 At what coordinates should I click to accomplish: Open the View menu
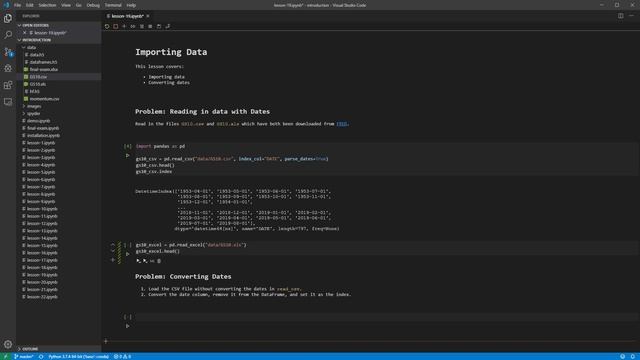66,5
